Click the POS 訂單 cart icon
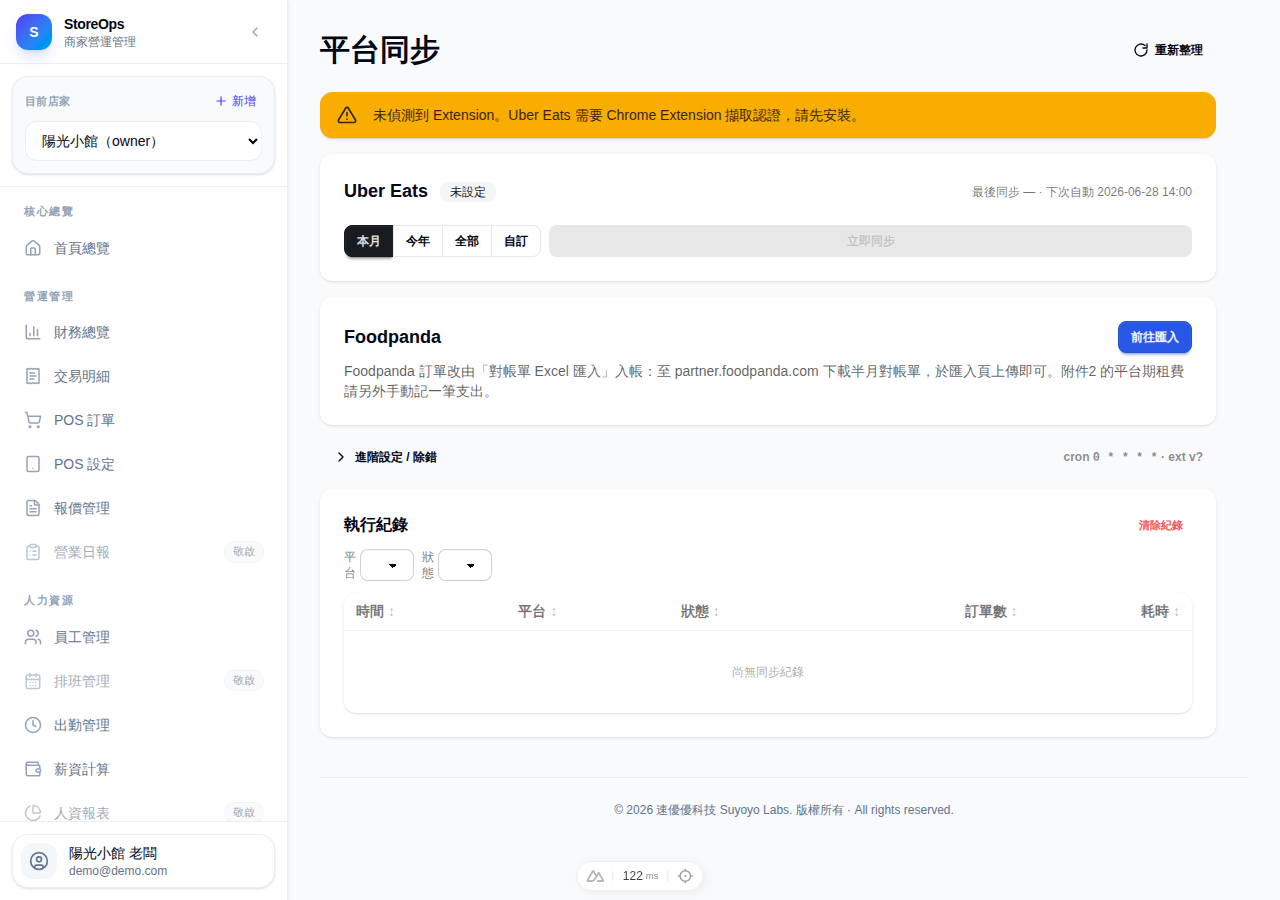 33,420
